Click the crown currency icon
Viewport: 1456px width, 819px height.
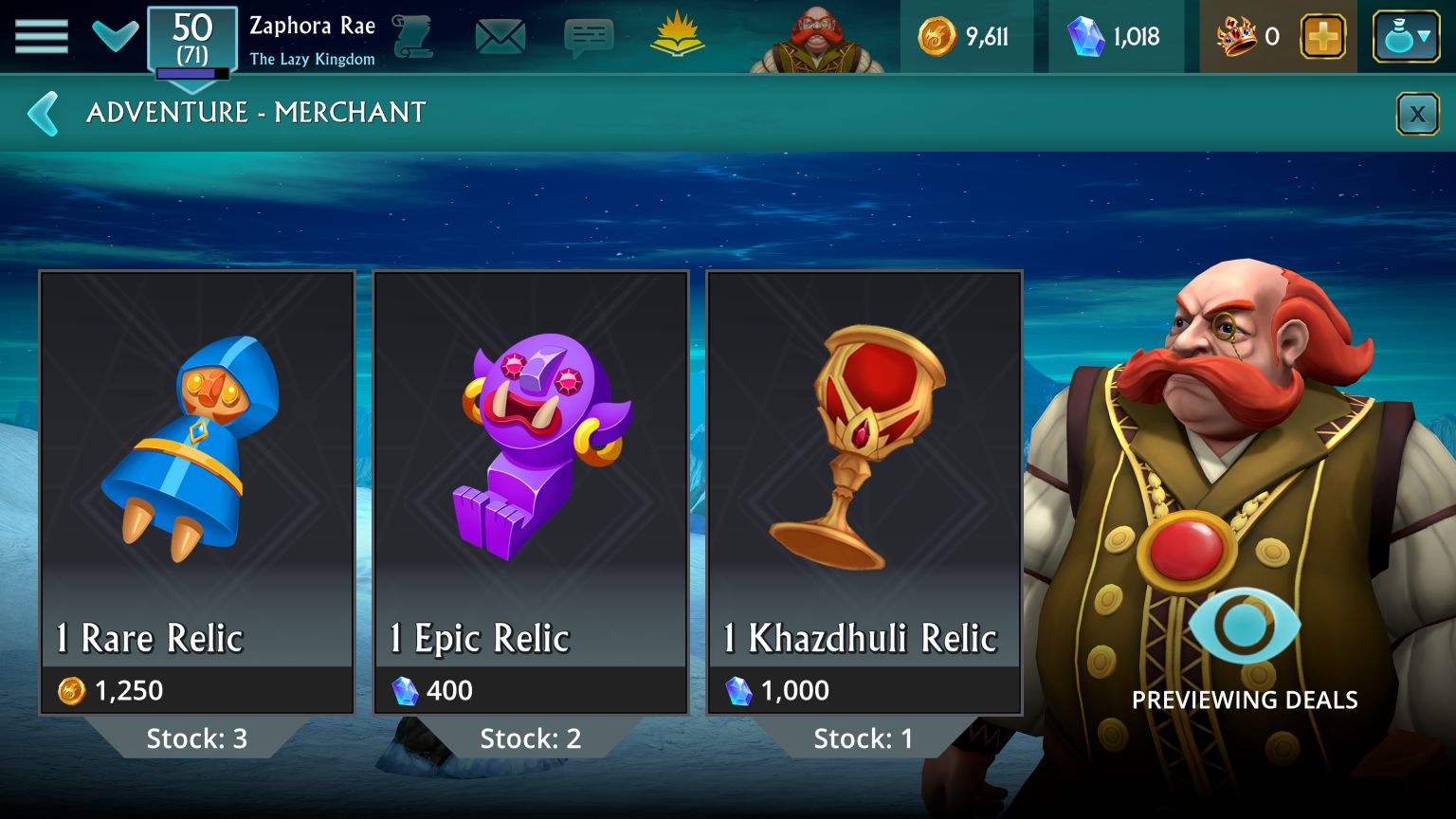coord(1237,37)
